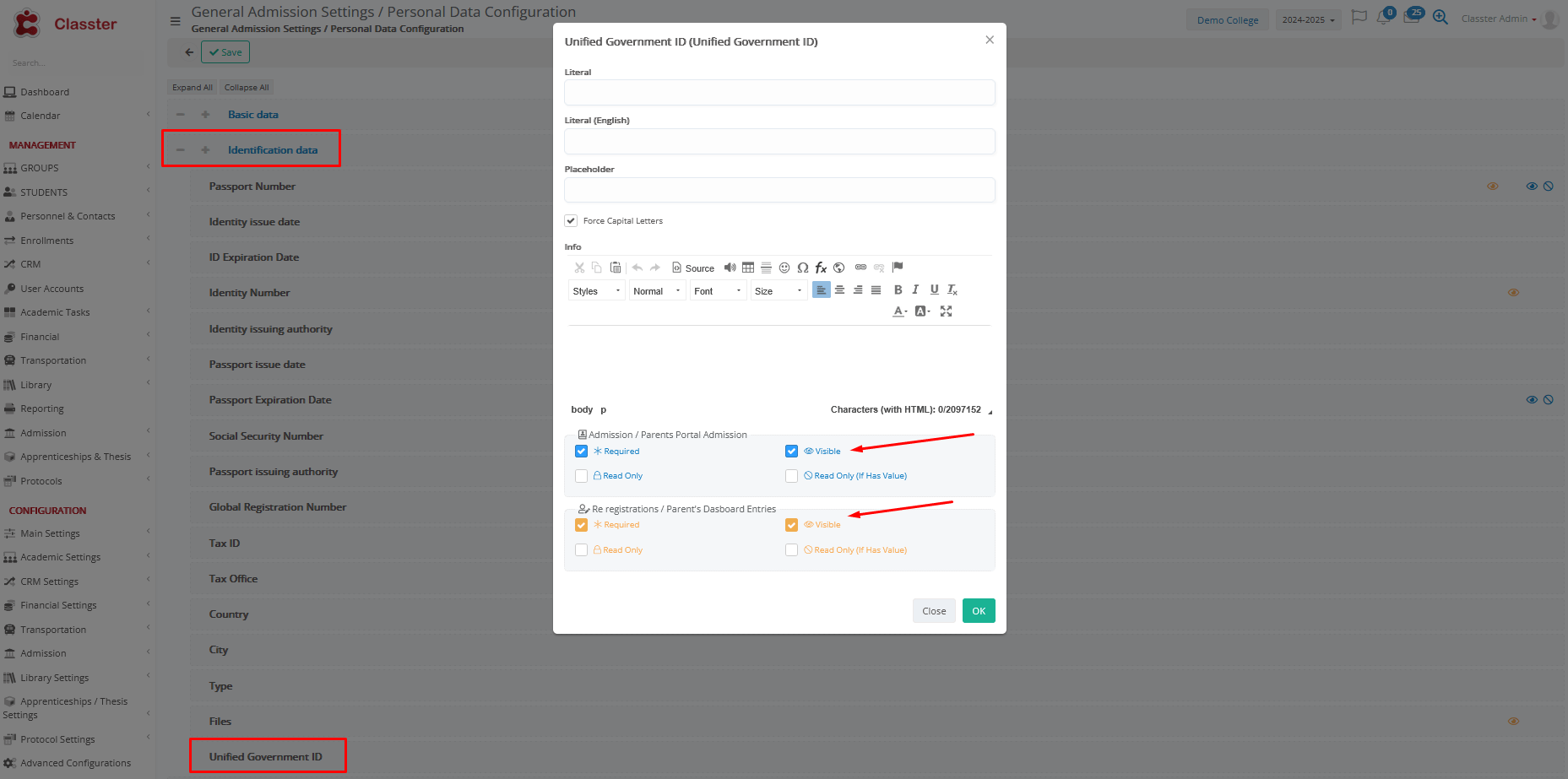Open the Size dropdown
Image resolution: width=1568 pixels, height=779 pixels.
tap(778, 291)
